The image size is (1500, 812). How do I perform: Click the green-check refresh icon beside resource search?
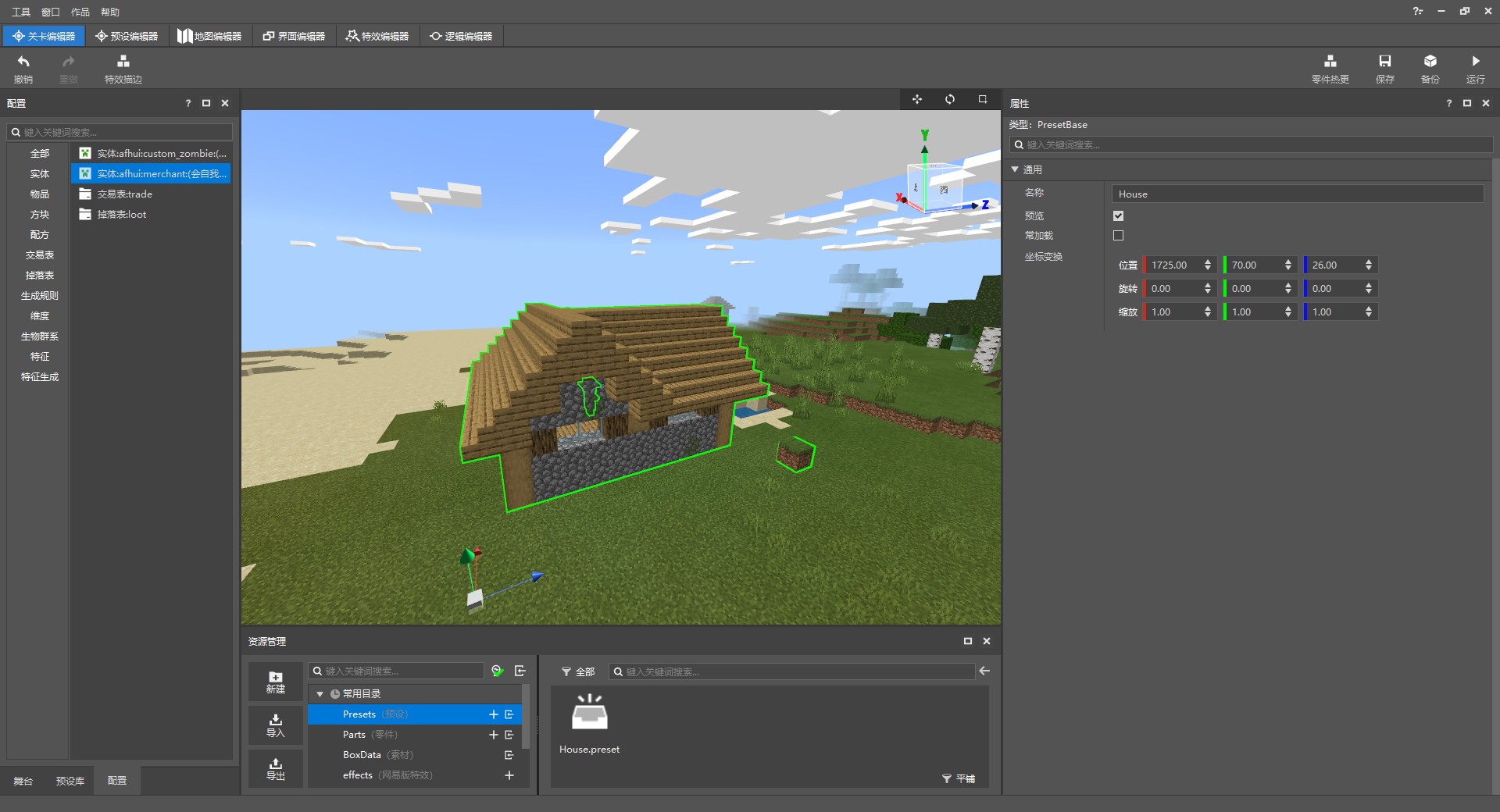click(498, 671)
